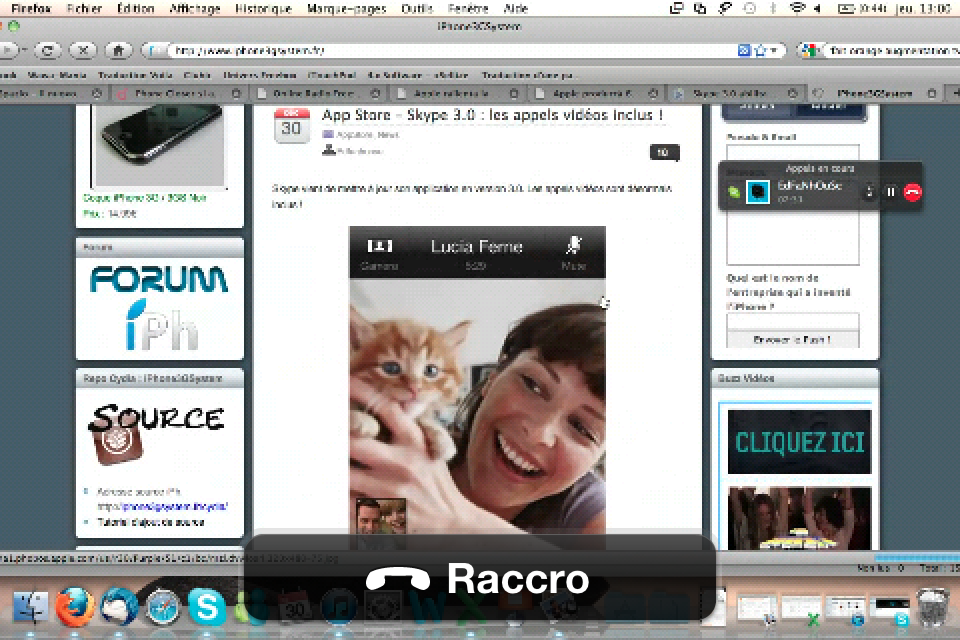The image size is (960, 640).
Task: Click the Envoyer le Push button
Action: [x=792, y=340]
